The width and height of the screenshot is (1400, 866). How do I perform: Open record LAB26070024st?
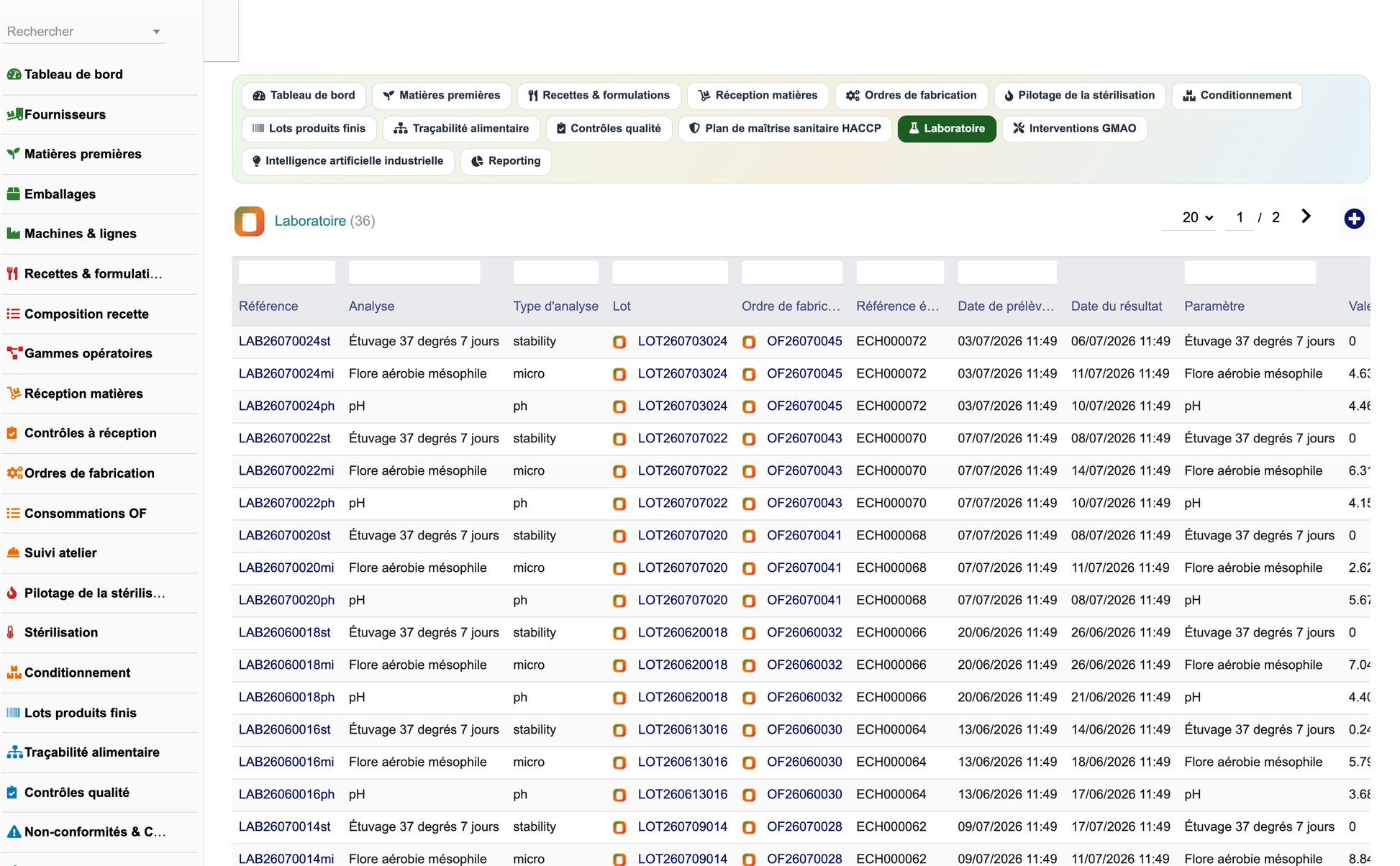(x=285, y=341)
